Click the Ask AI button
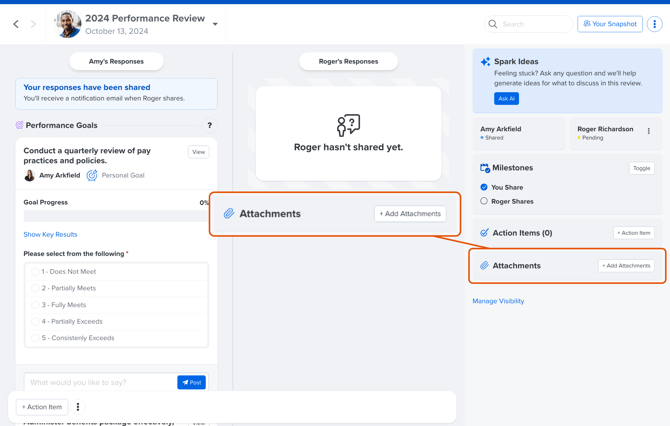Image resolution: width=670 pixels, height=426 pixels. click(506, 99)
